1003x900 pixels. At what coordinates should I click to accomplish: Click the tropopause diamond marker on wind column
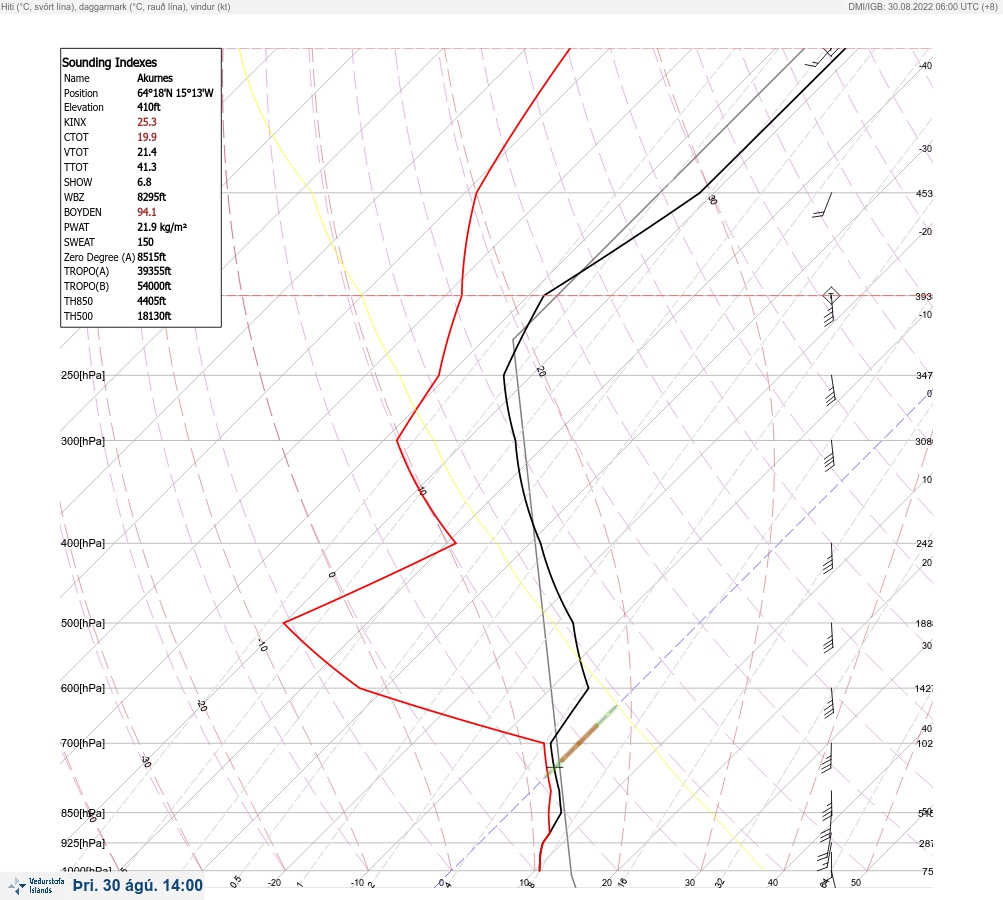point(831,296)
